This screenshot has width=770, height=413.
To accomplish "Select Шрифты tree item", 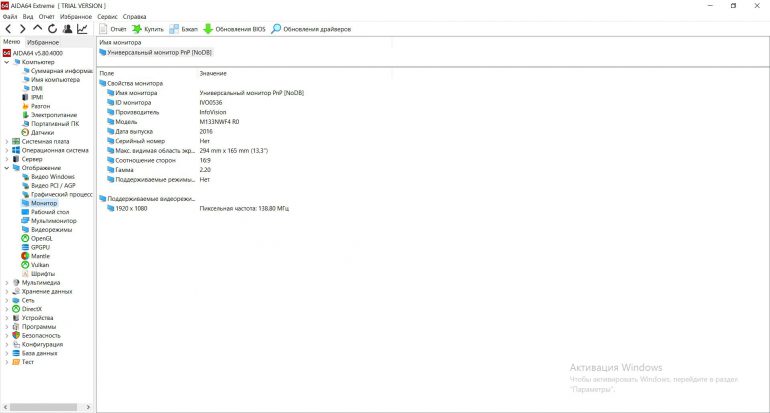I will click(x=39, y=274).
